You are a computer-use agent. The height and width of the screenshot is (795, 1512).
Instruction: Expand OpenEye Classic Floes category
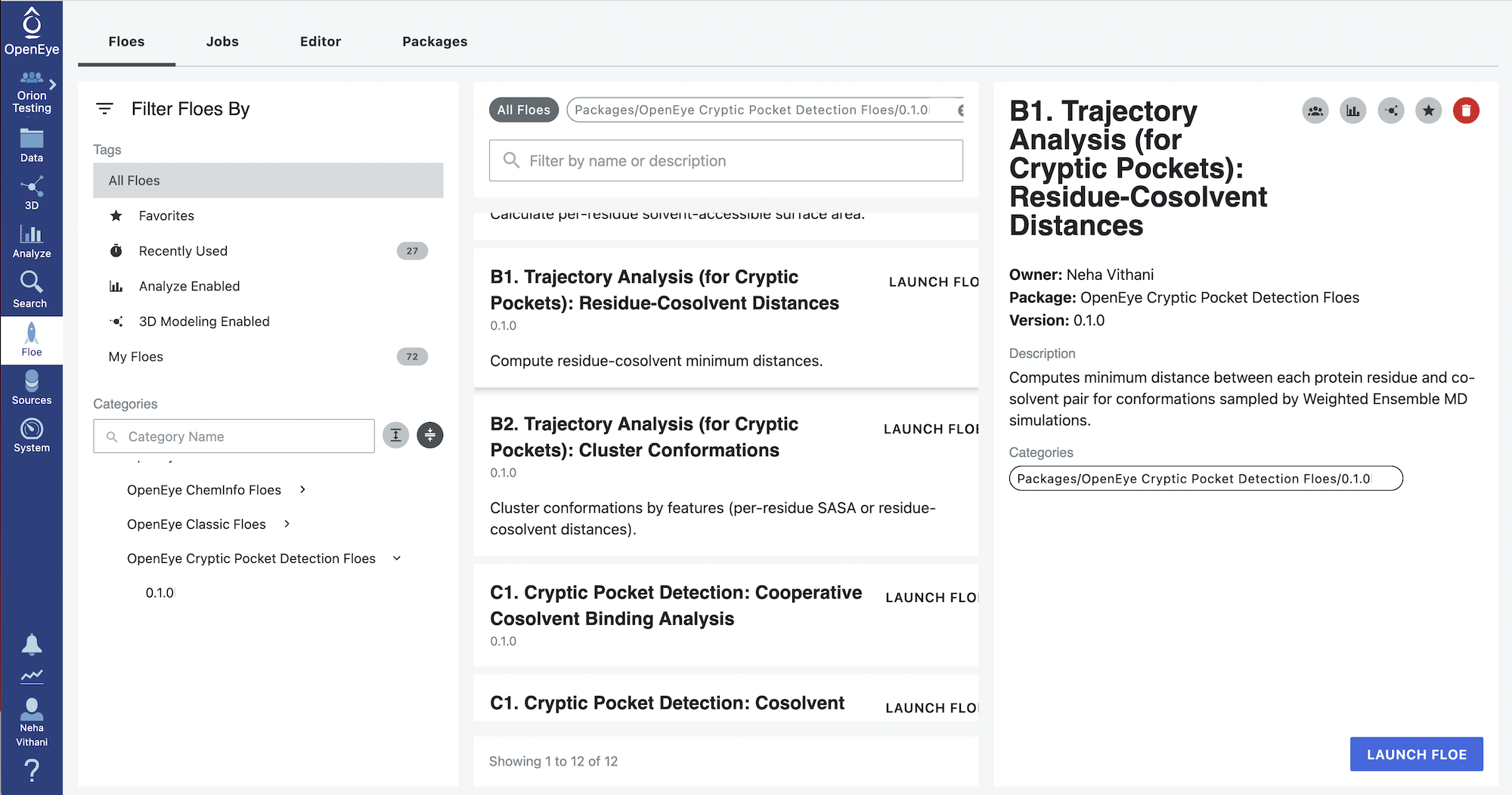click(287, 523)
